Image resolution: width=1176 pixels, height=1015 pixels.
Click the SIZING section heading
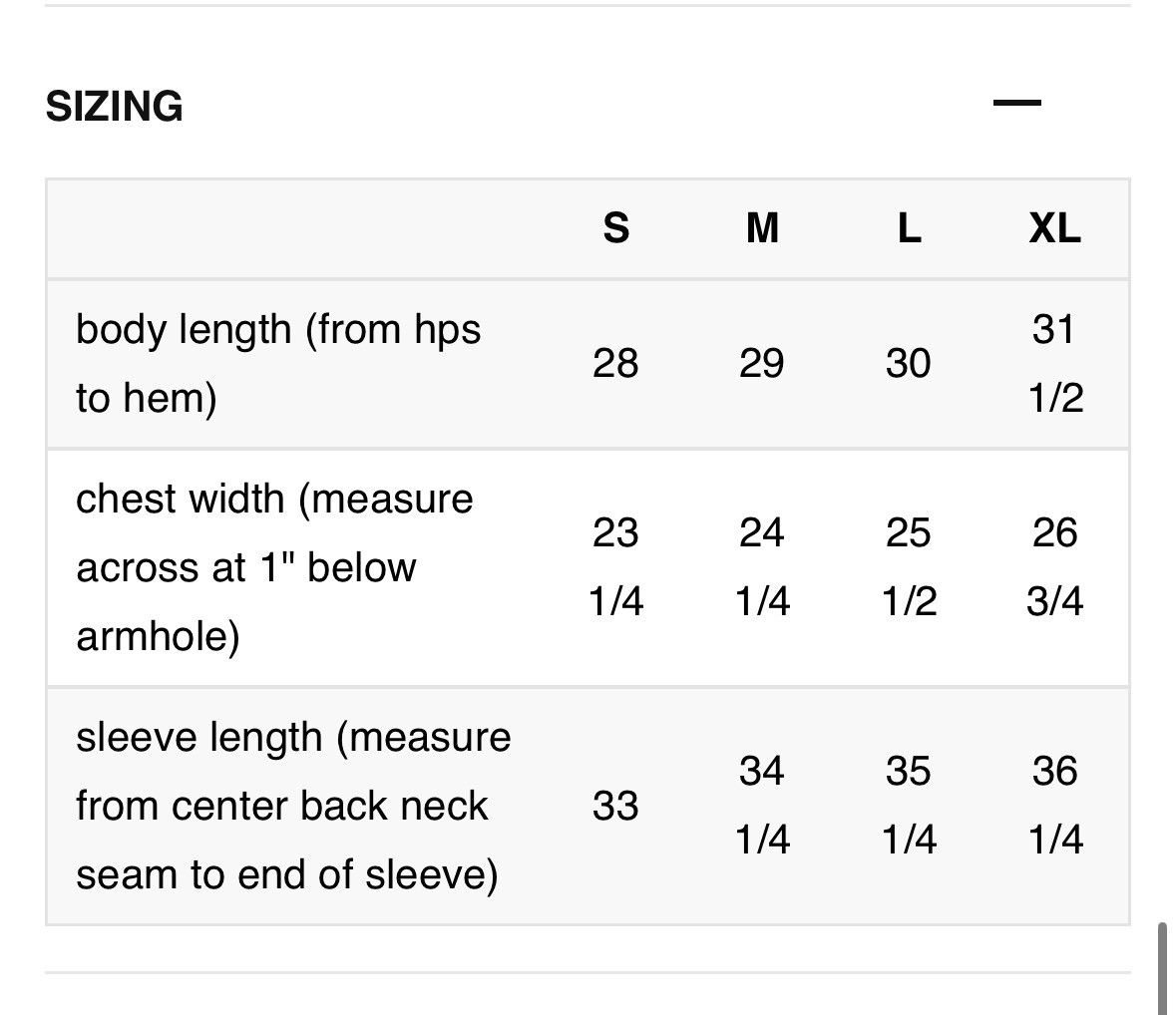[x=114, y=106]
